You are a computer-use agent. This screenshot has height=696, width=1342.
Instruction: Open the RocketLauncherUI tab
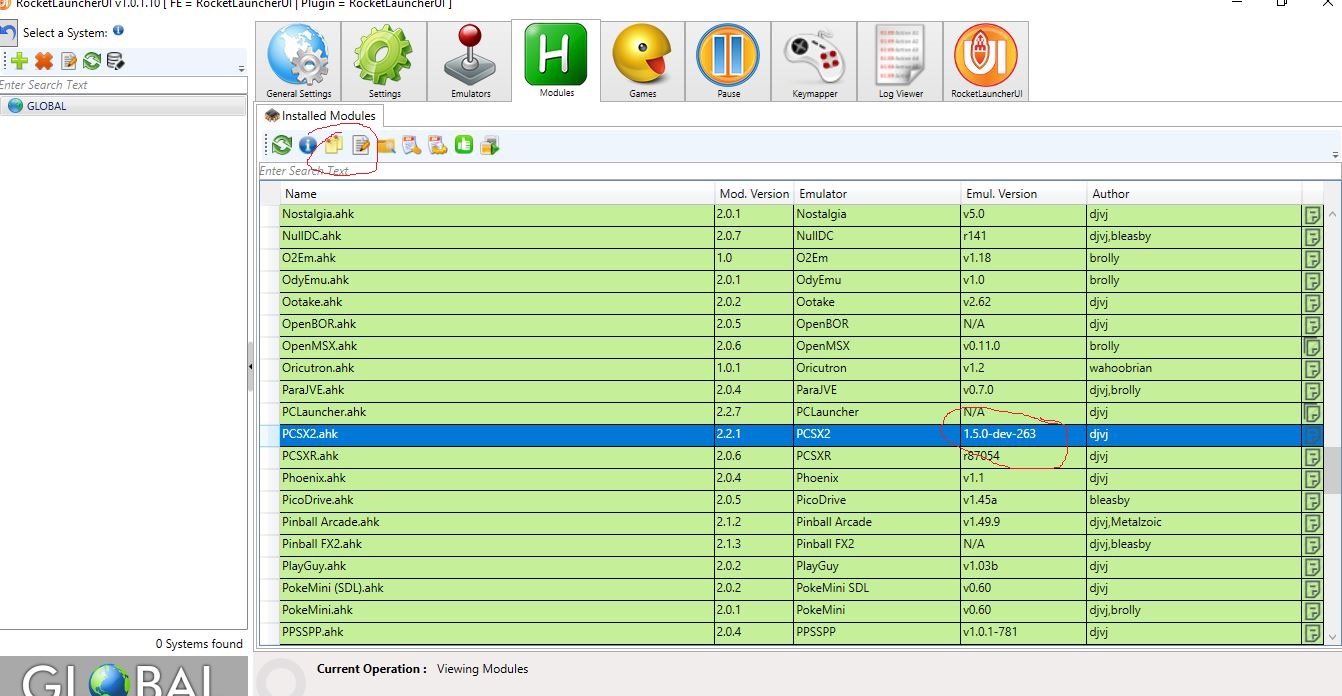pos(986,61)
